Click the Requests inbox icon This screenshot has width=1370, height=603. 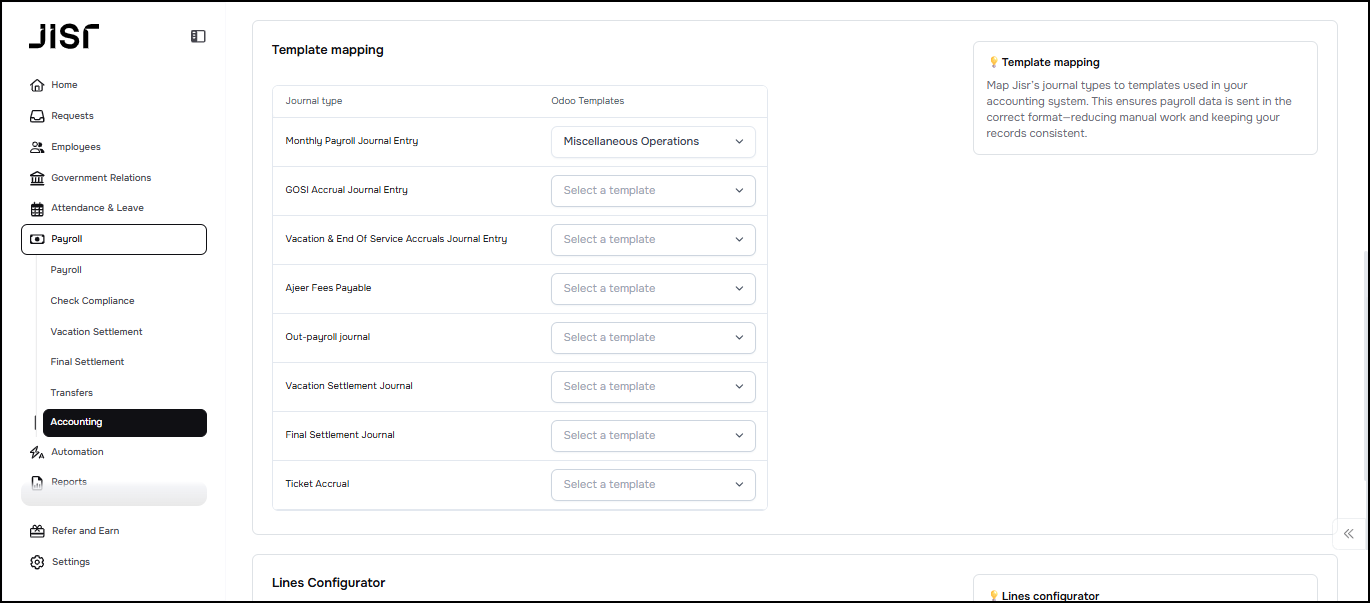click(x=37, y=116)
